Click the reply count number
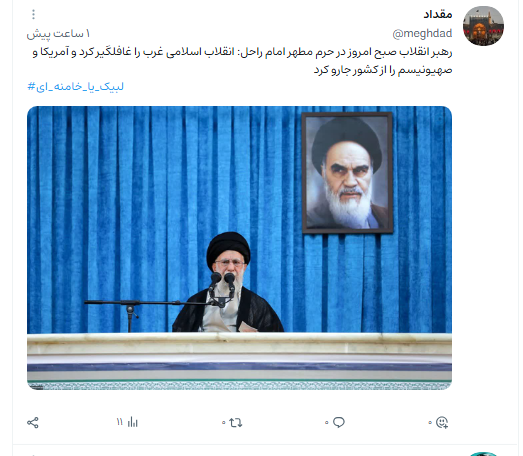The height and width of the screenshot is (456, 523). pos(327,423)
